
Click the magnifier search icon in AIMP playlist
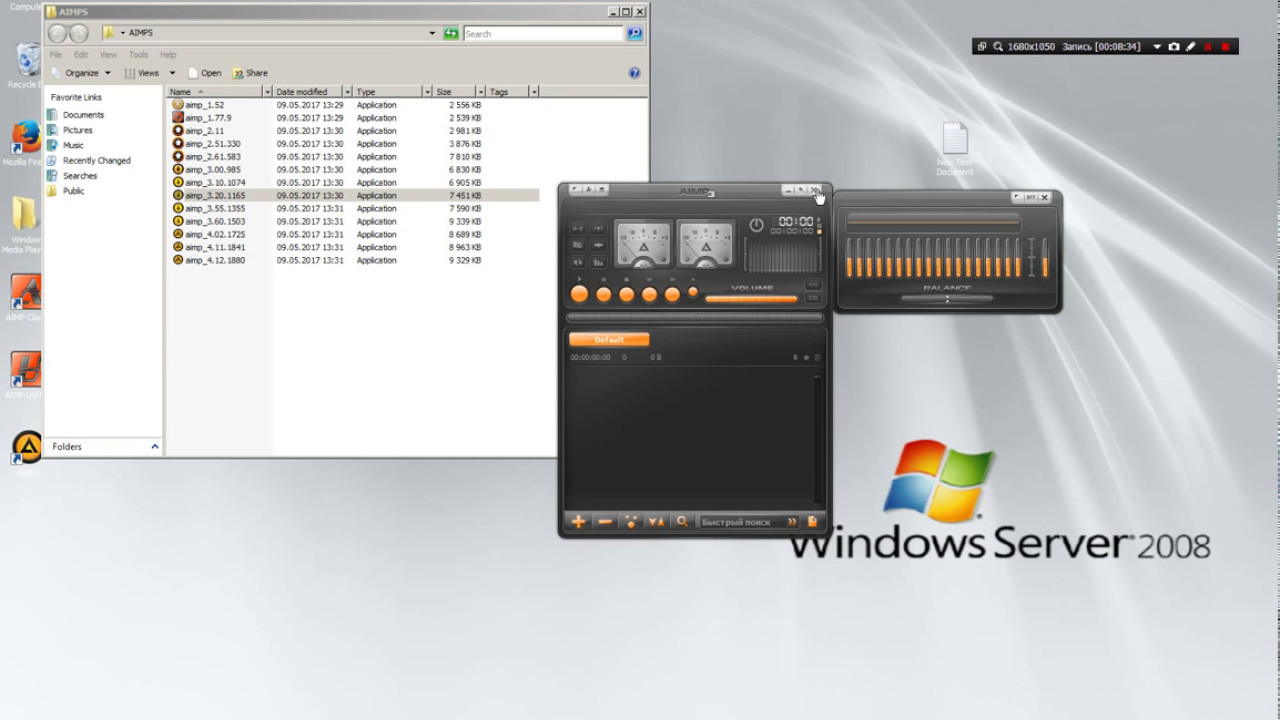682,521
